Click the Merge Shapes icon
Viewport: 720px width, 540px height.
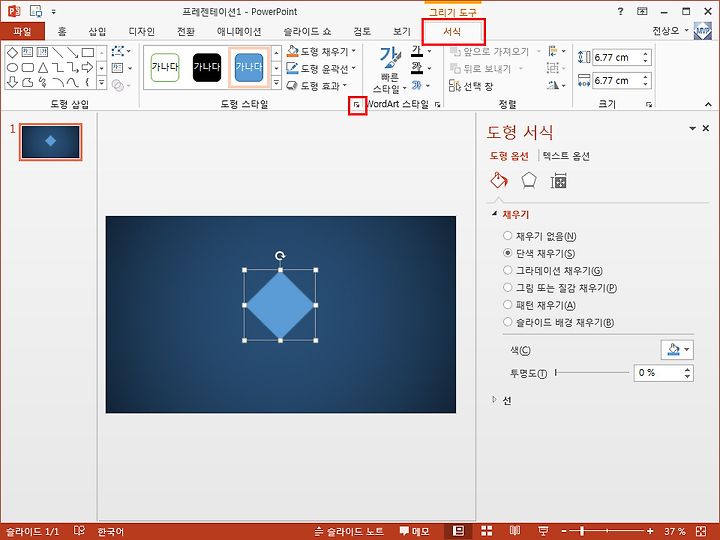pyautogui.click(x=120, y=85)
